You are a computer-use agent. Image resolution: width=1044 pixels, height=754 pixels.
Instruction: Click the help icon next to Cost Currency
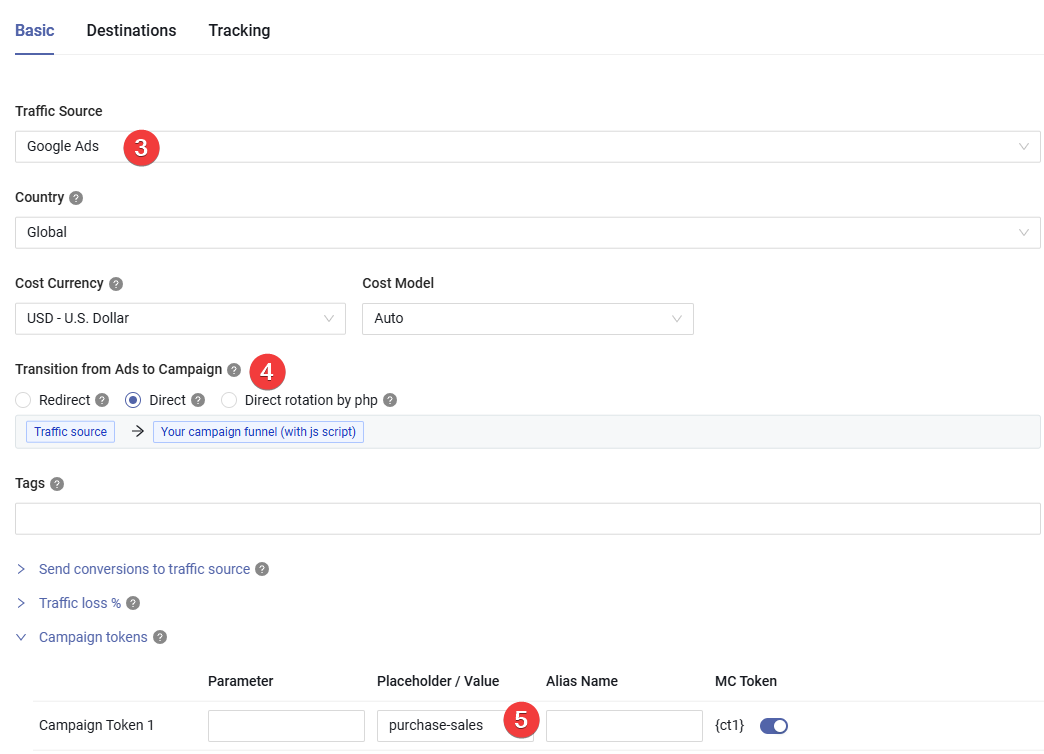pos(116,284)
